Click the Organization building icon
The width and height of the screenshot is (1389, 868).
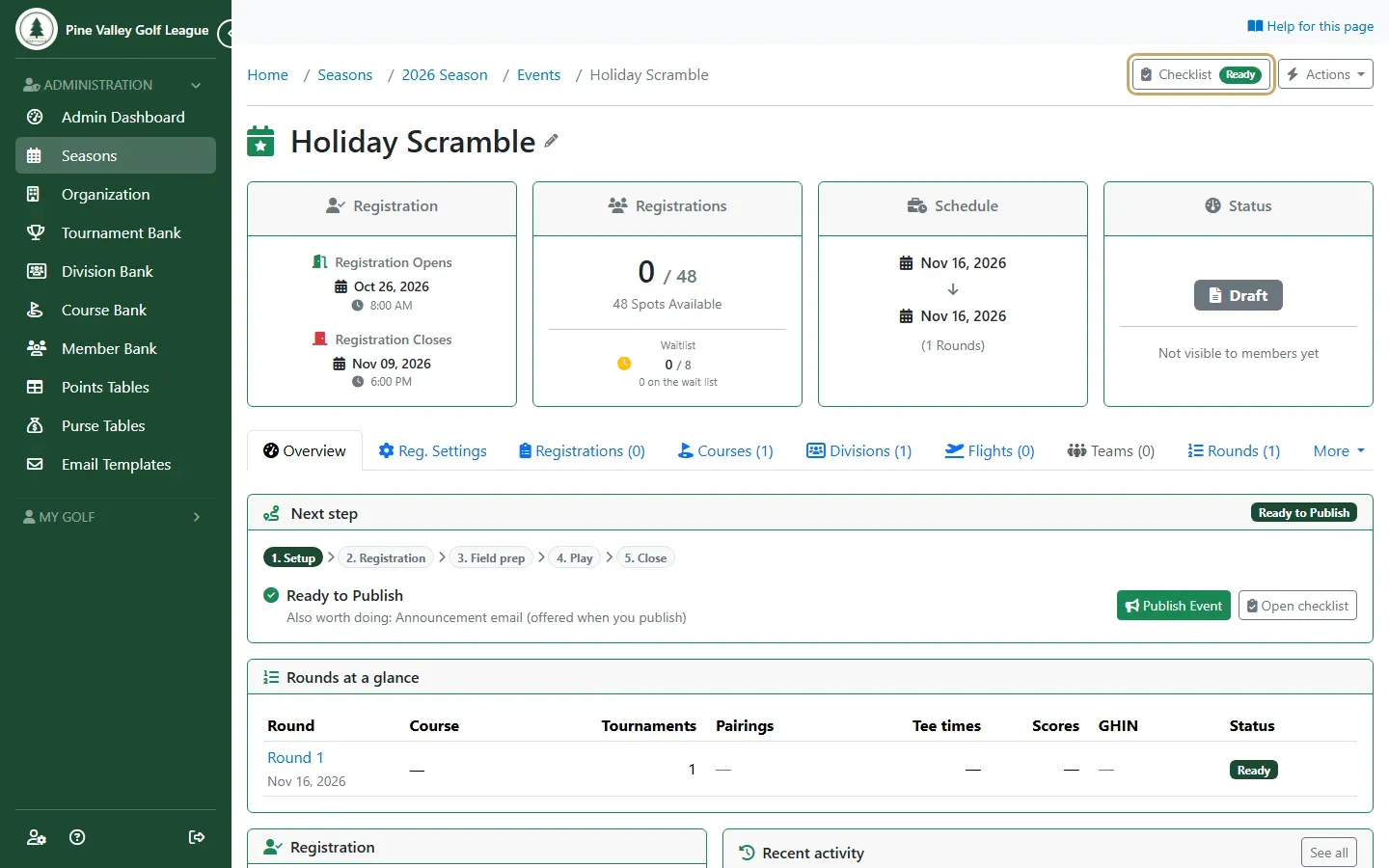[x=34, y=194]
